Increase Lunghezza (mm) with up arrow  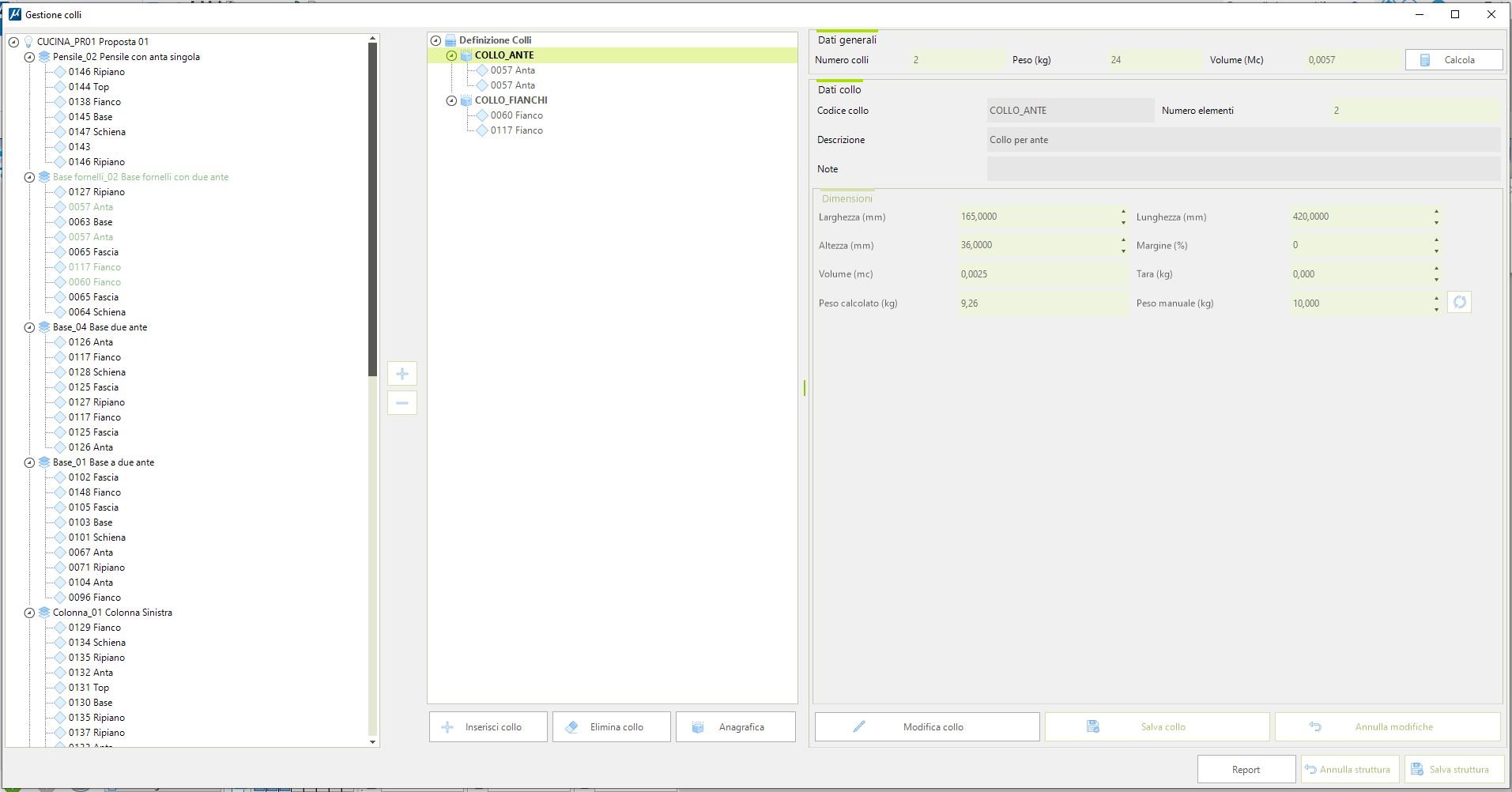tap(1436, 212)
